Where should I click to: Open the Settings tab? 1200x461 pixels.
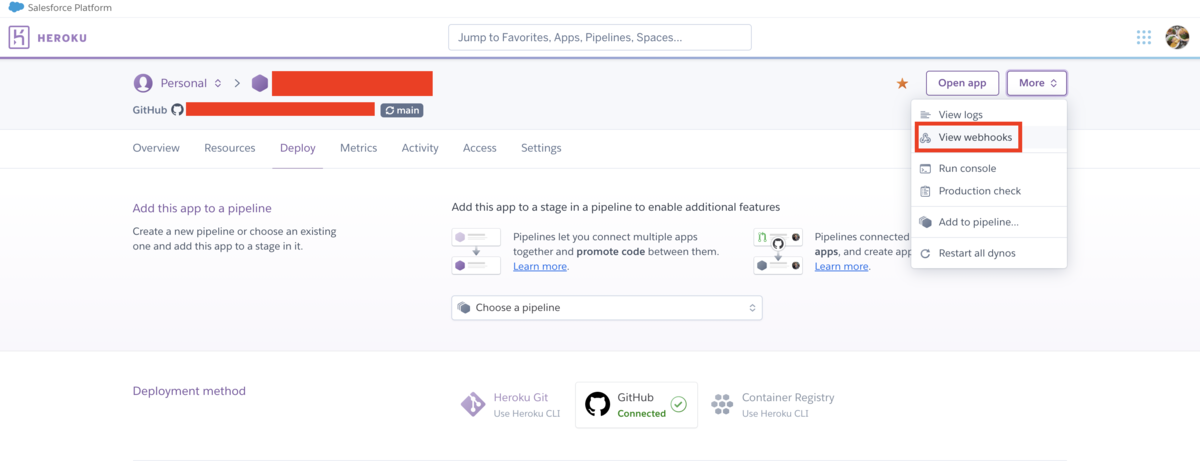click(541, 148)
